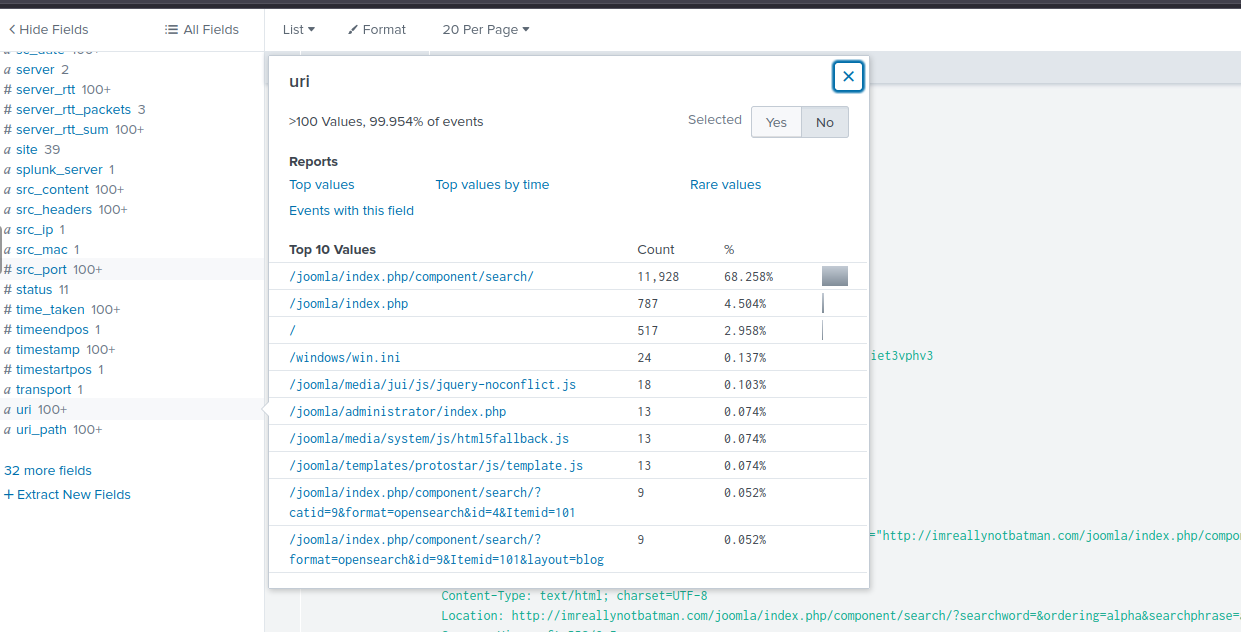Select the /windows/win.ini value
Image resolution: width=1241 pixels, height=632 pixels.
point(344,358)
